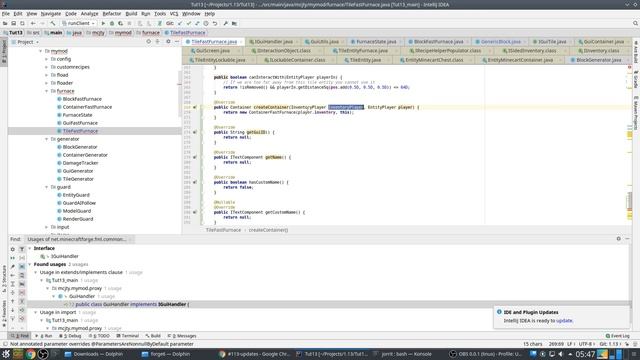Click the down arrow in Find panel toolbar
Viewport: 640px width, 360px height.
coord(13,310)
